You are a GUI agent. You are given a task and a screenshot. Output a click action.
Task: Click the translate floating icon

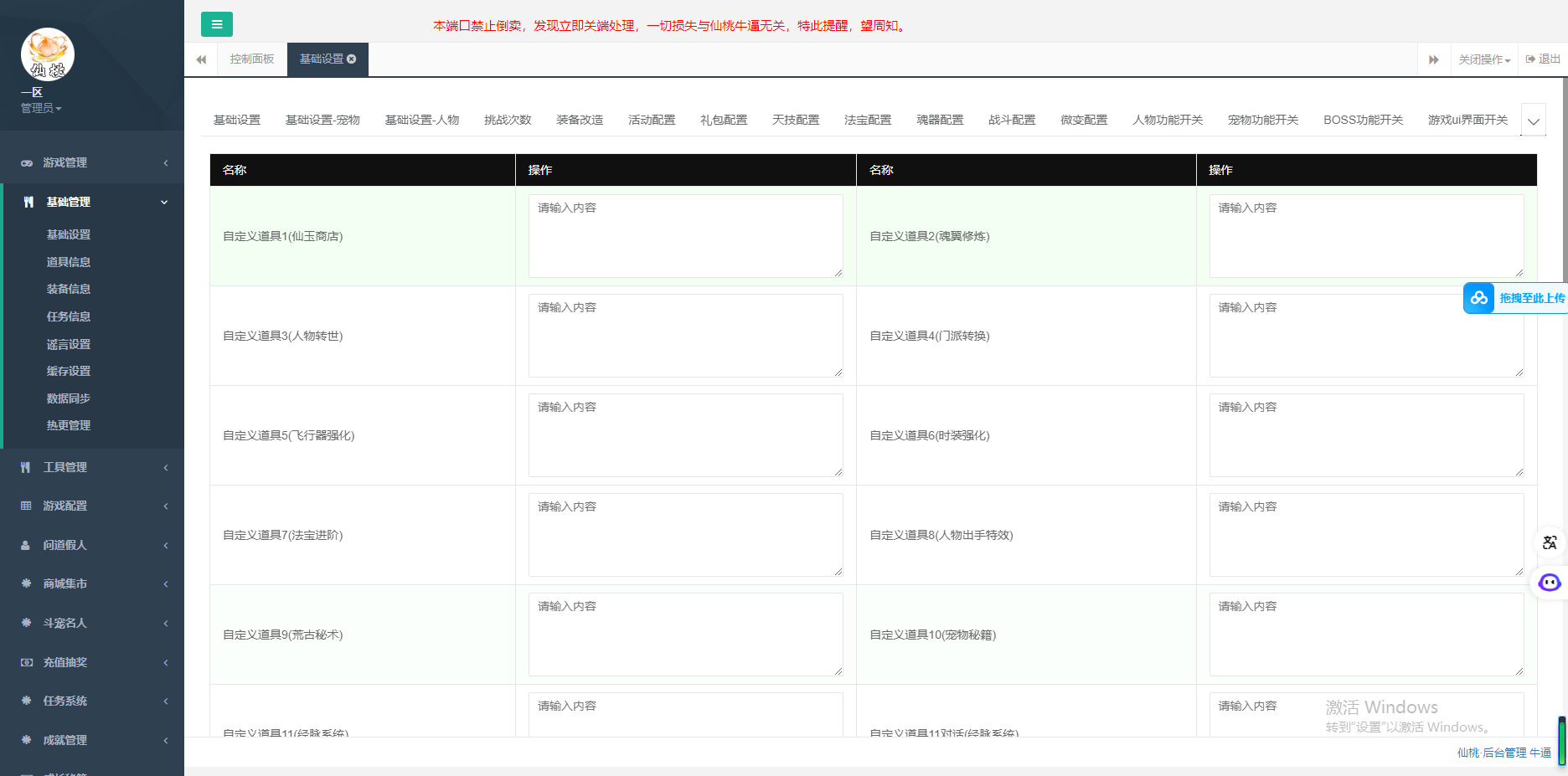(1550, 542)
